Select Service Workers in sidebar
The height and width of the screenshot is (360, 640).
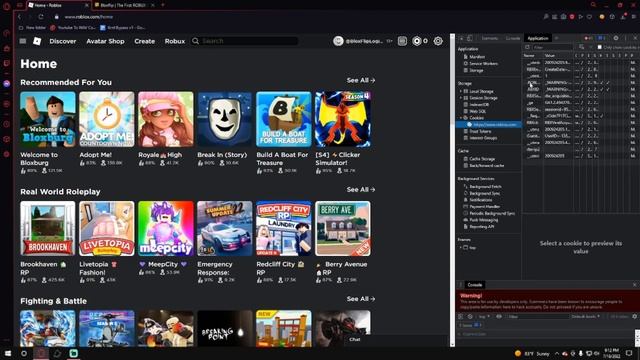pyautogui.click(x=483, y=64)
